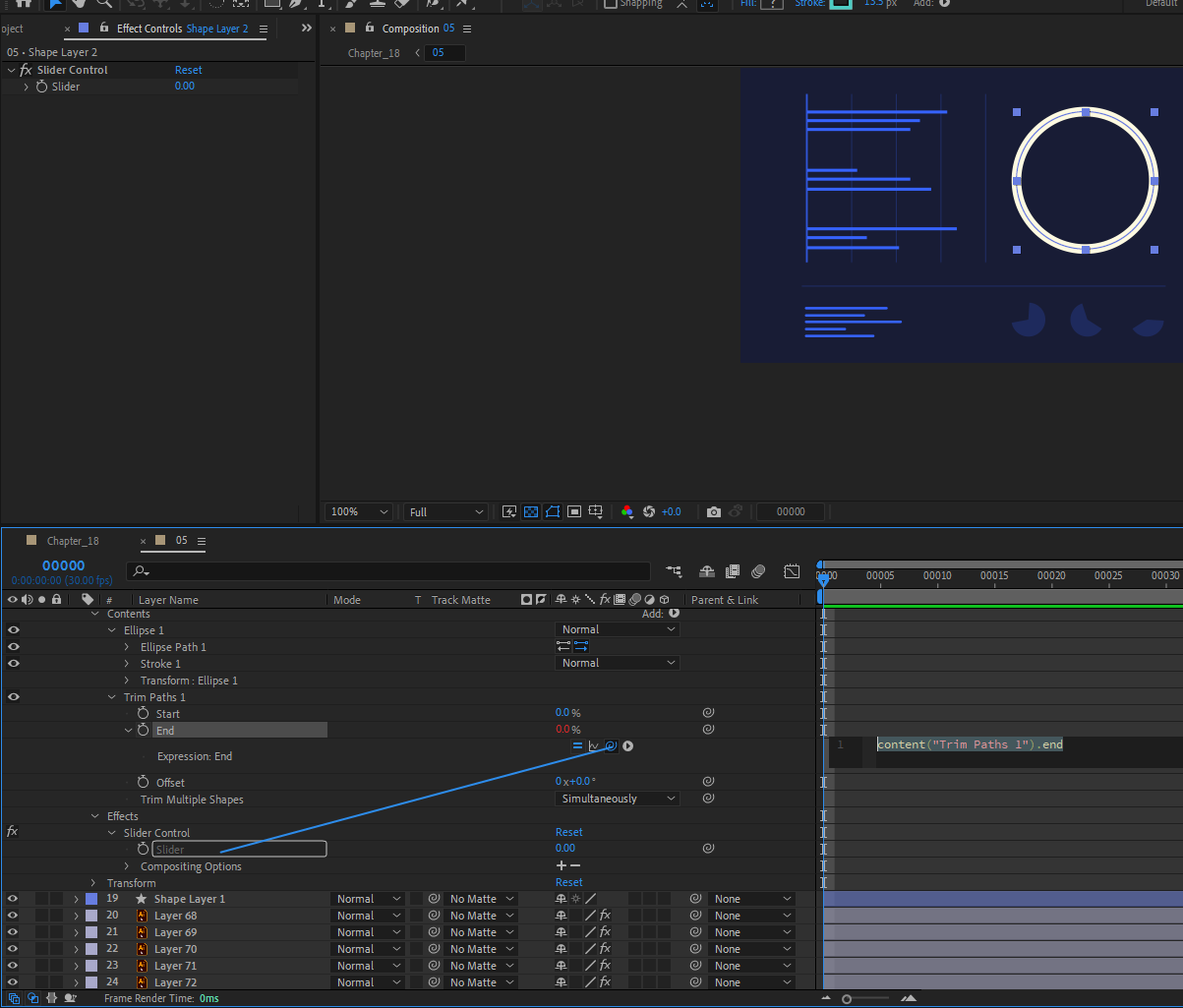Hide Shape Layer 1 with eye icon
This screenshot has height=1008, width=1183.
point(14,899)
